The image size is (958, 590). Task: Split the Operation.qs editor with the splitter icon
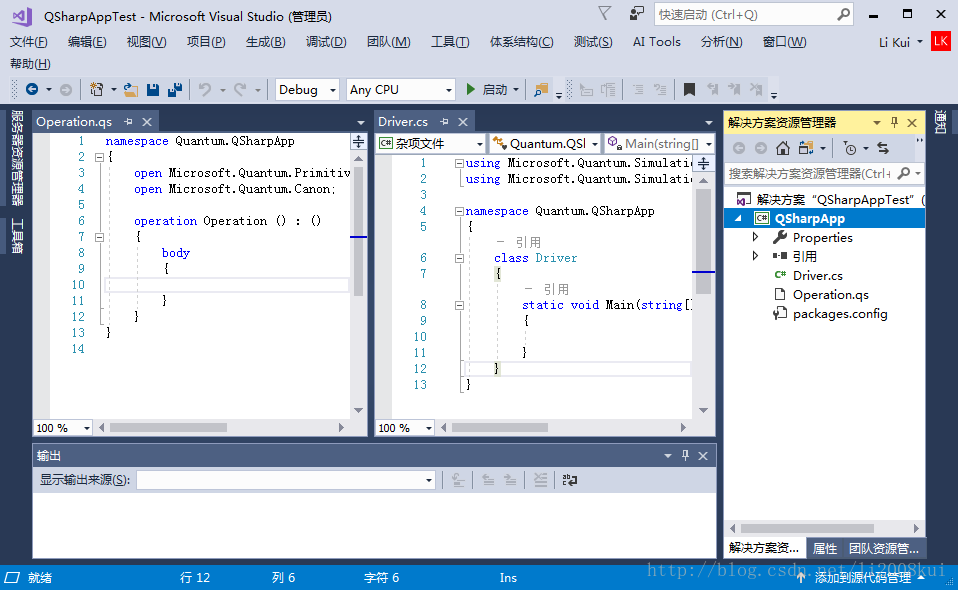point(359,142)
